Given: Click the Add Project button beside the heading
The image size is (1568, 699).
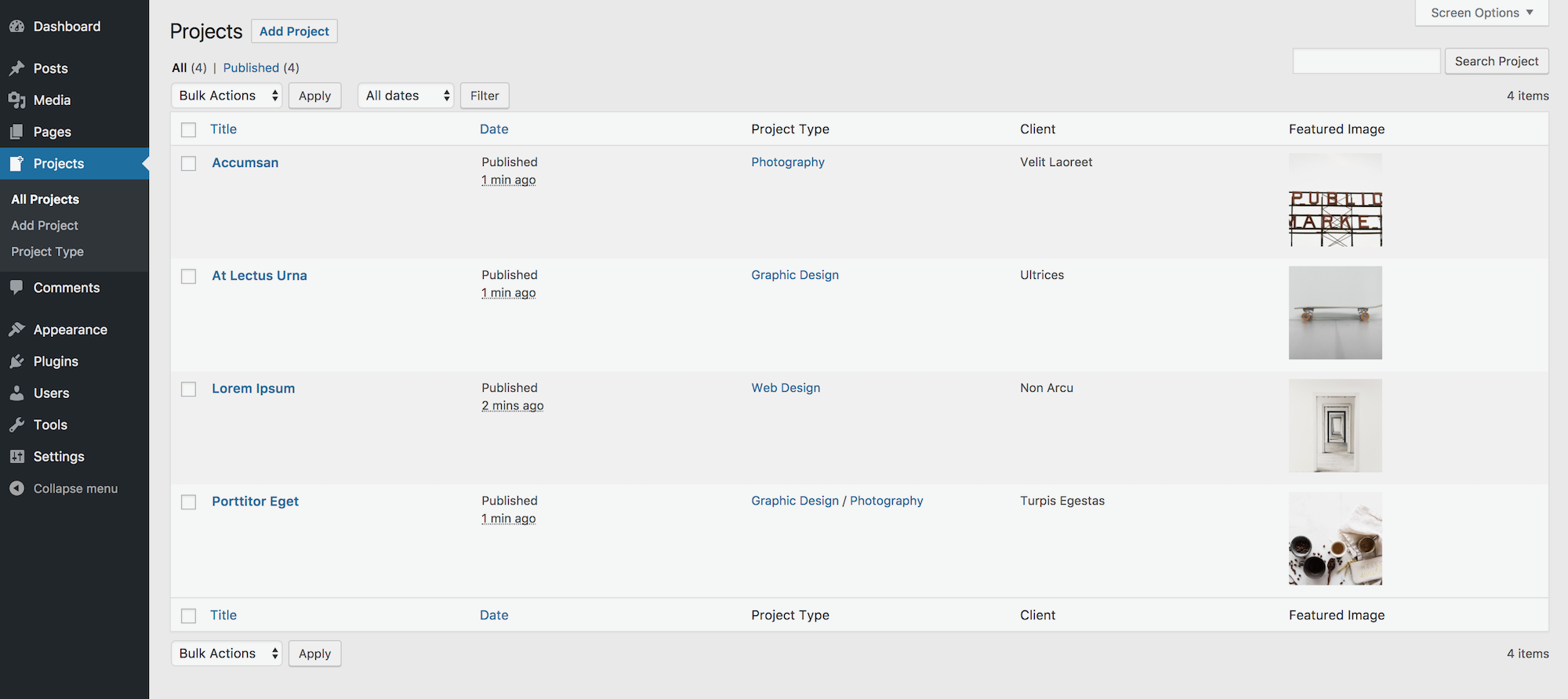Looking at the screenshot, I should pos(294,31).
